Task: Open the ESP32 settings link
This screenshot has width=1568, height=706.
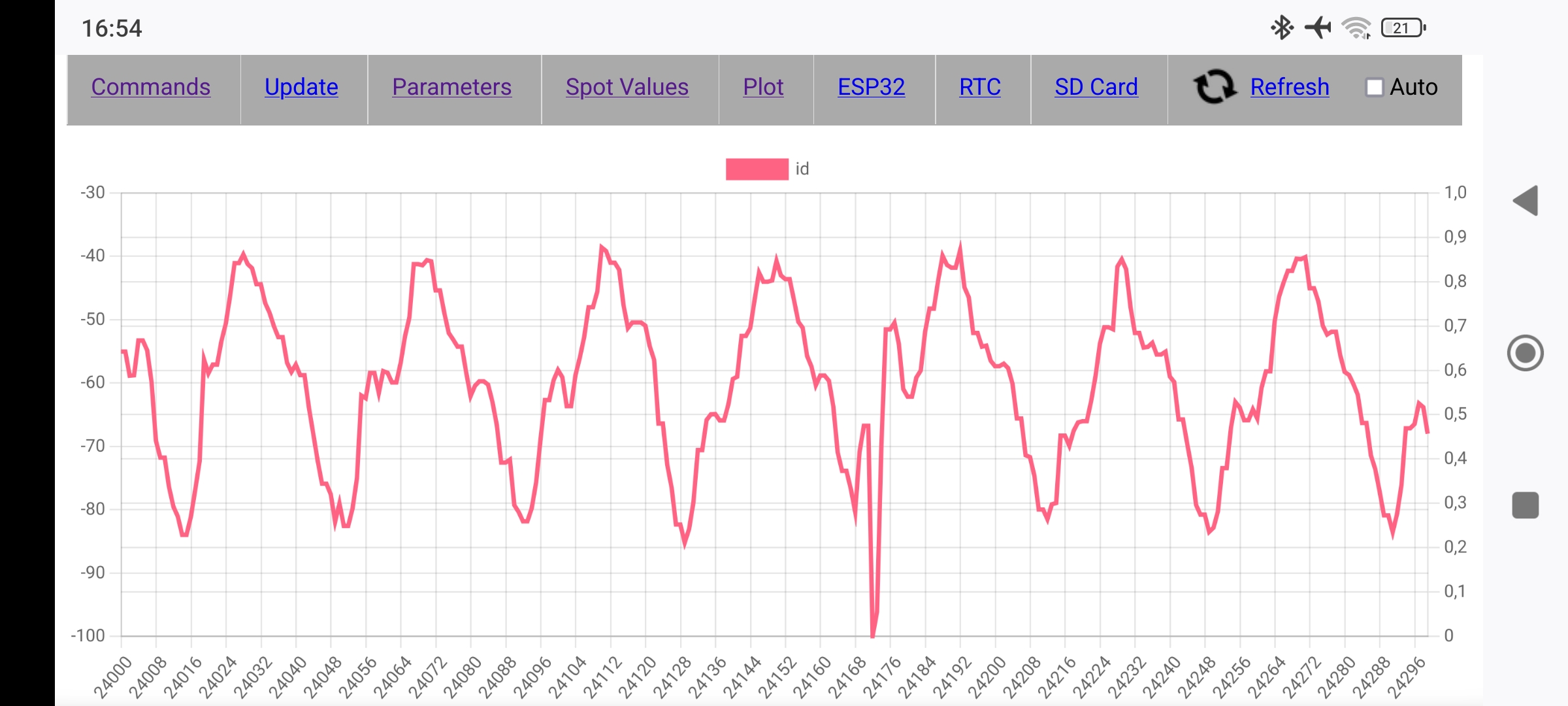Action: (872, 87)
